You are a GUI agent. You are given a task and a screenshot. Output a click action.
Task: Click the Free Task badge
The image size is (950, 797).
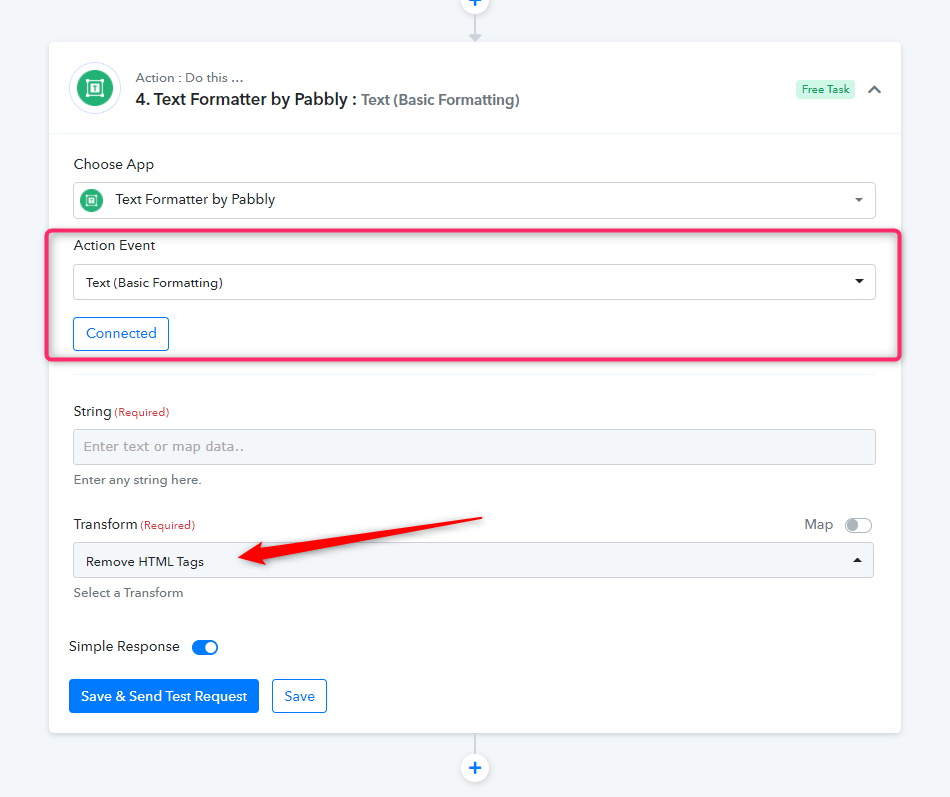825,89
